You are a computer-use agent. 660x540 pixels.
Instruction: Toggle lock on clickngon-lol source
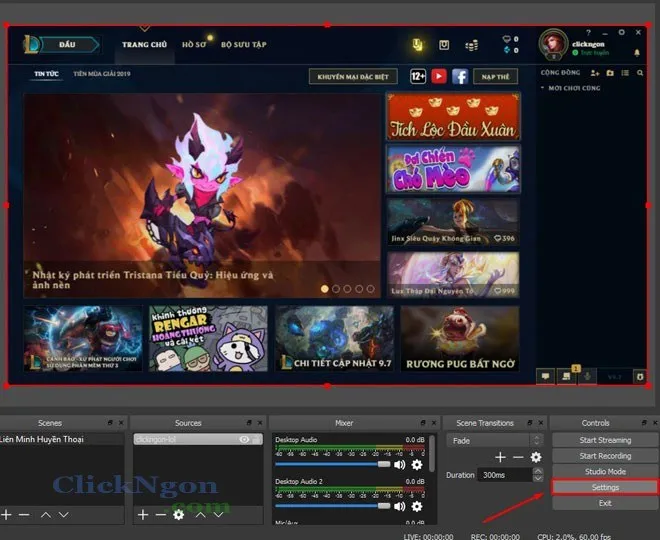click(x=255, y=439)
